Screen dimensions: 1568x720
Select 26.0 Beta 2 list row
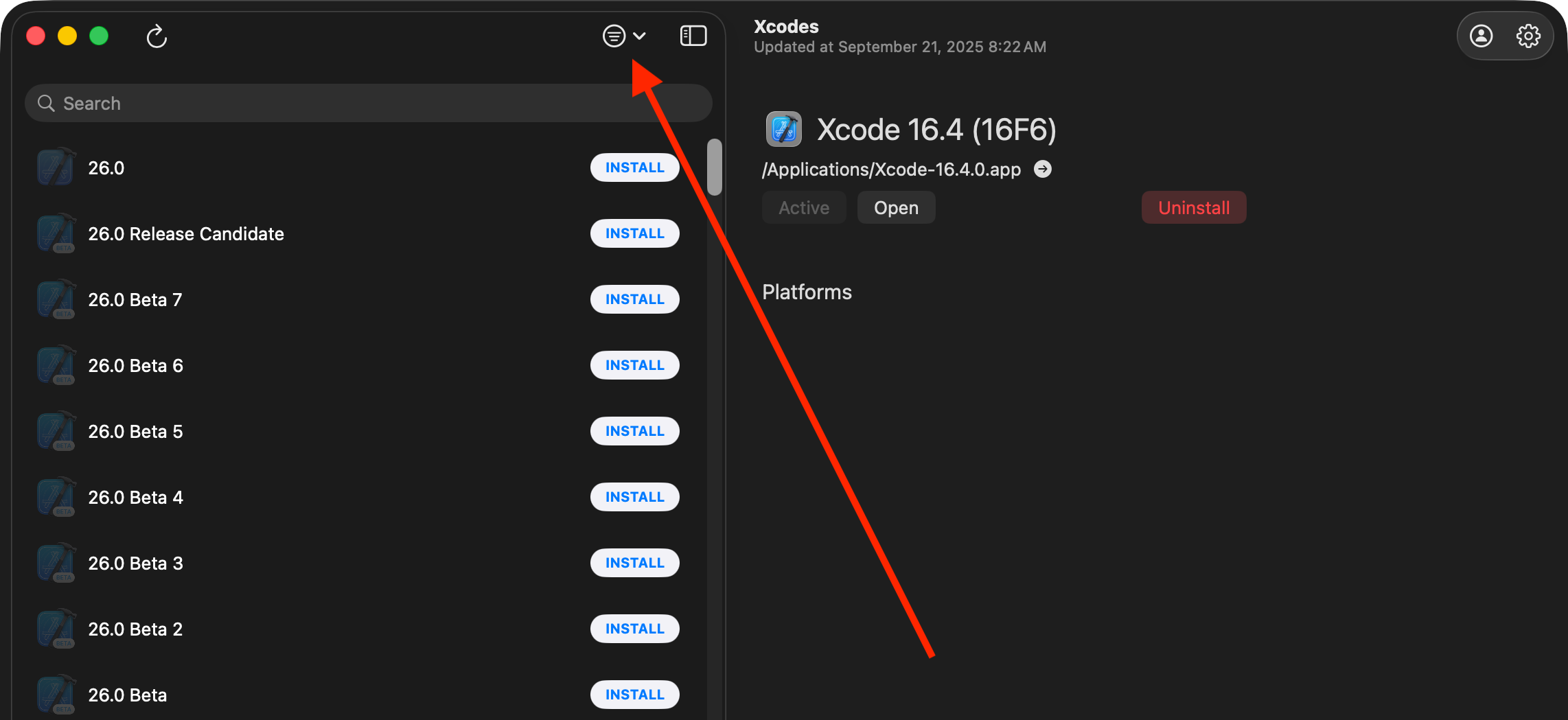pyautogui.click(x=135, y=629)
